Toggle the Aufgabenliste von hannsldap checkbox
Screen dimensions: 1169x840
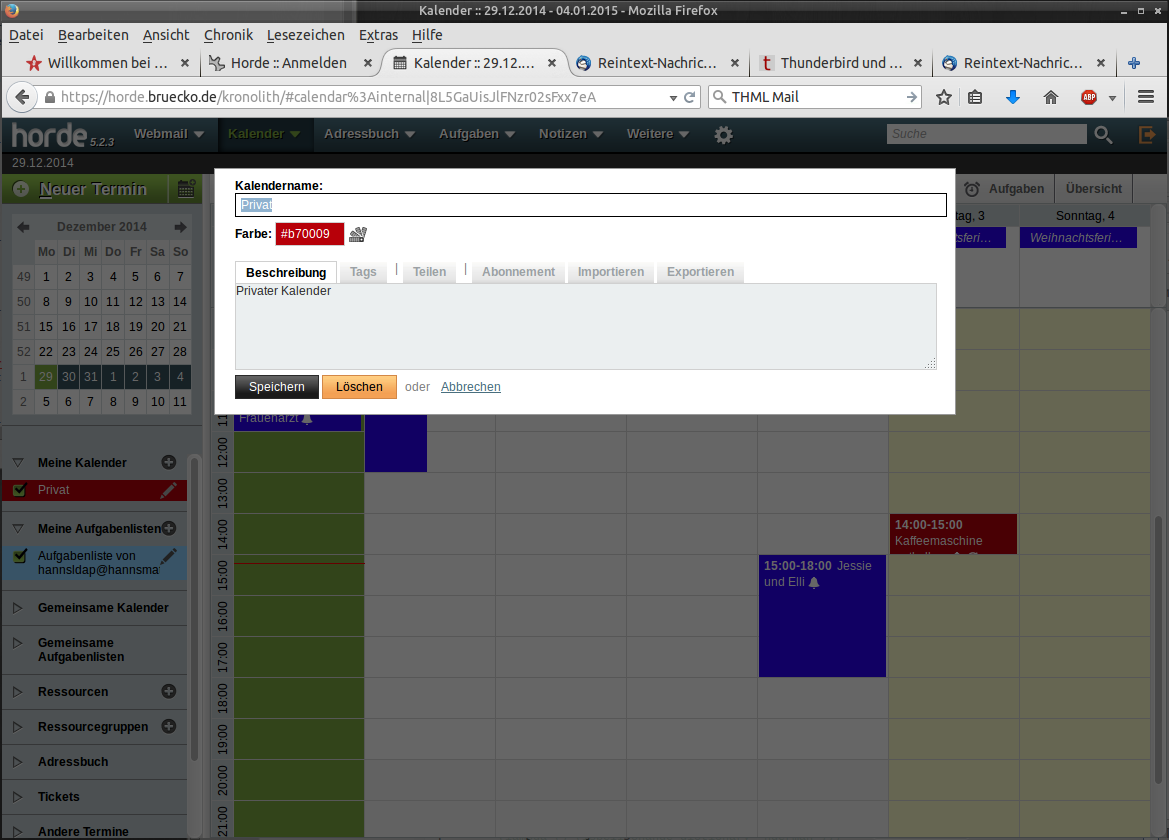coord(21,555)
